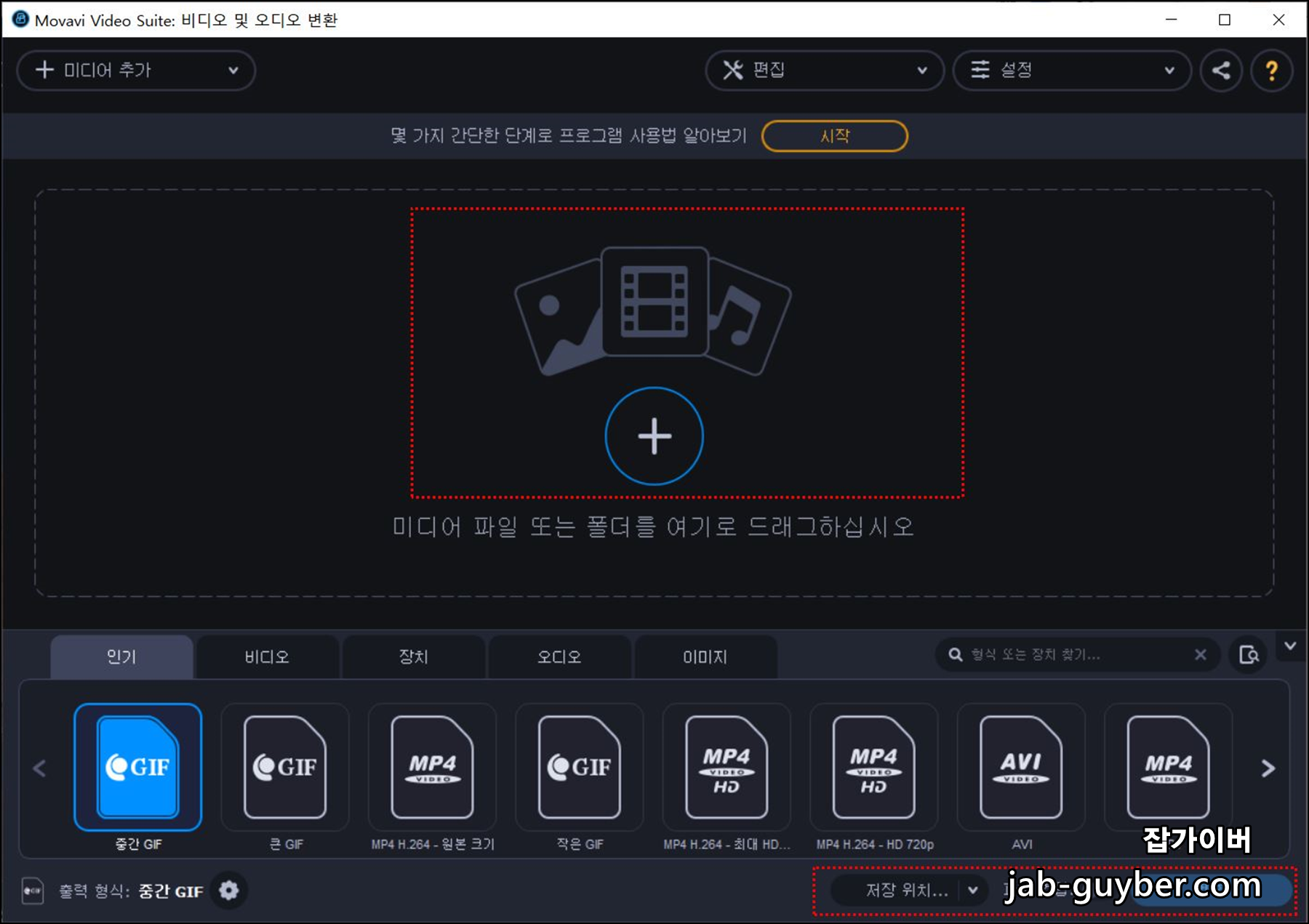Open the 미디어 추가 (Add Media) dropdown

tap(136, 71)
